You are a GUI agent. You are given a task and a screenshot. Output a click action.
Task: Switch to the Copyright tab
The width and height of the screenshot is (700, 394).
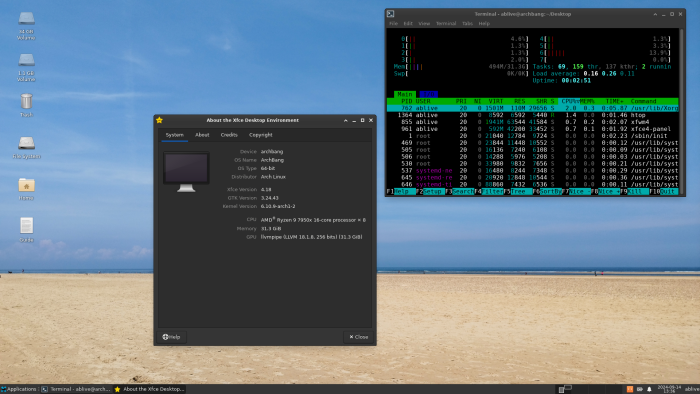point(261,135)
